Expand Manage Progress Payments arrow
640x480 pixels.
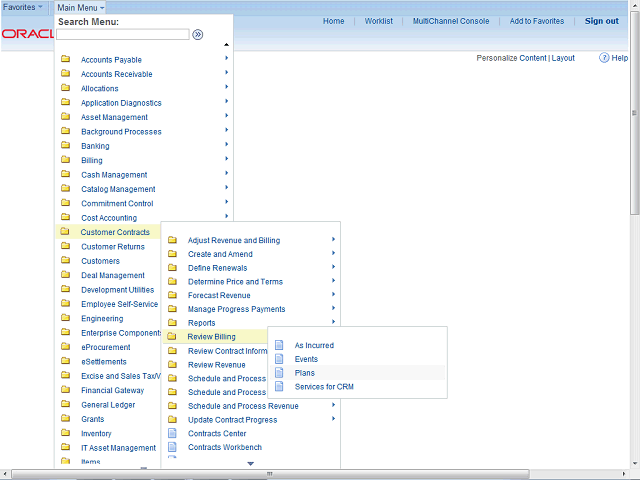[x=333, y=308]
